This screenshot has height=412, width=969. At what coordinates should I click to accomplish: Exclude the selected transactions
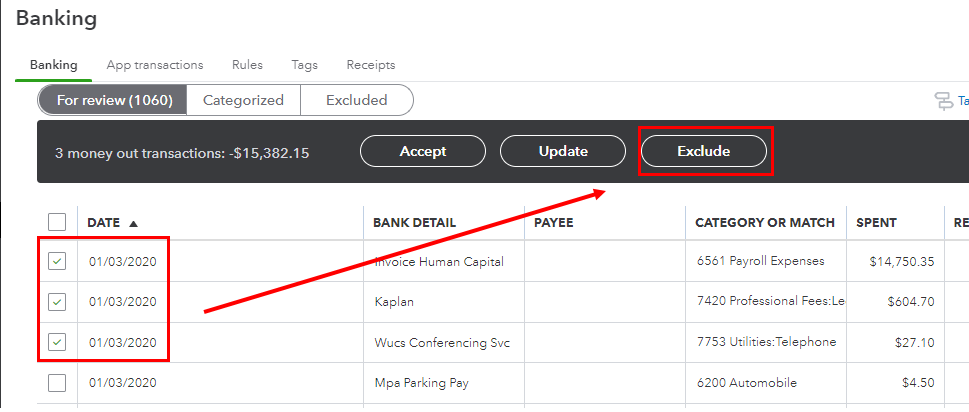click(x=703, y=152)
